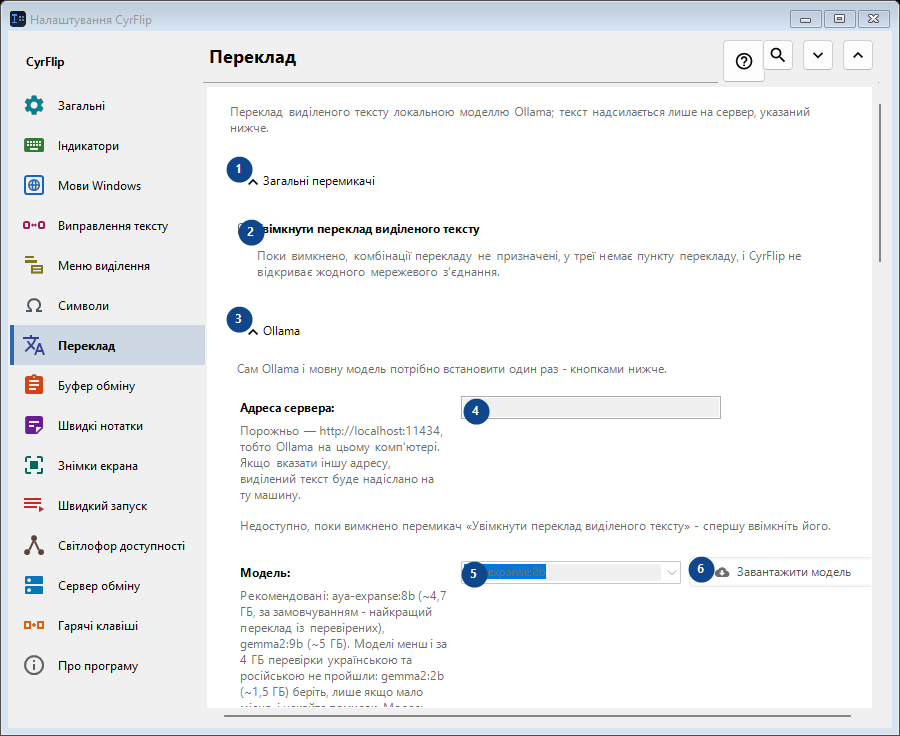Click the Завантажити модель button

[780, 572]
